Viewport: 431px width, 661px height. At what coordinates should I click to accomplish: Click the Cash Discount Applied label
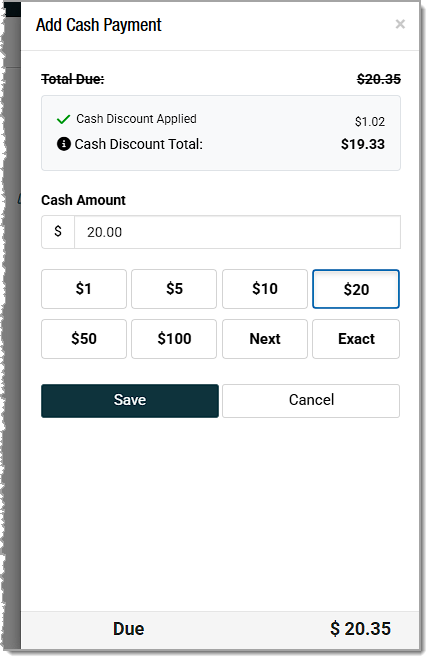pos(136,119)
